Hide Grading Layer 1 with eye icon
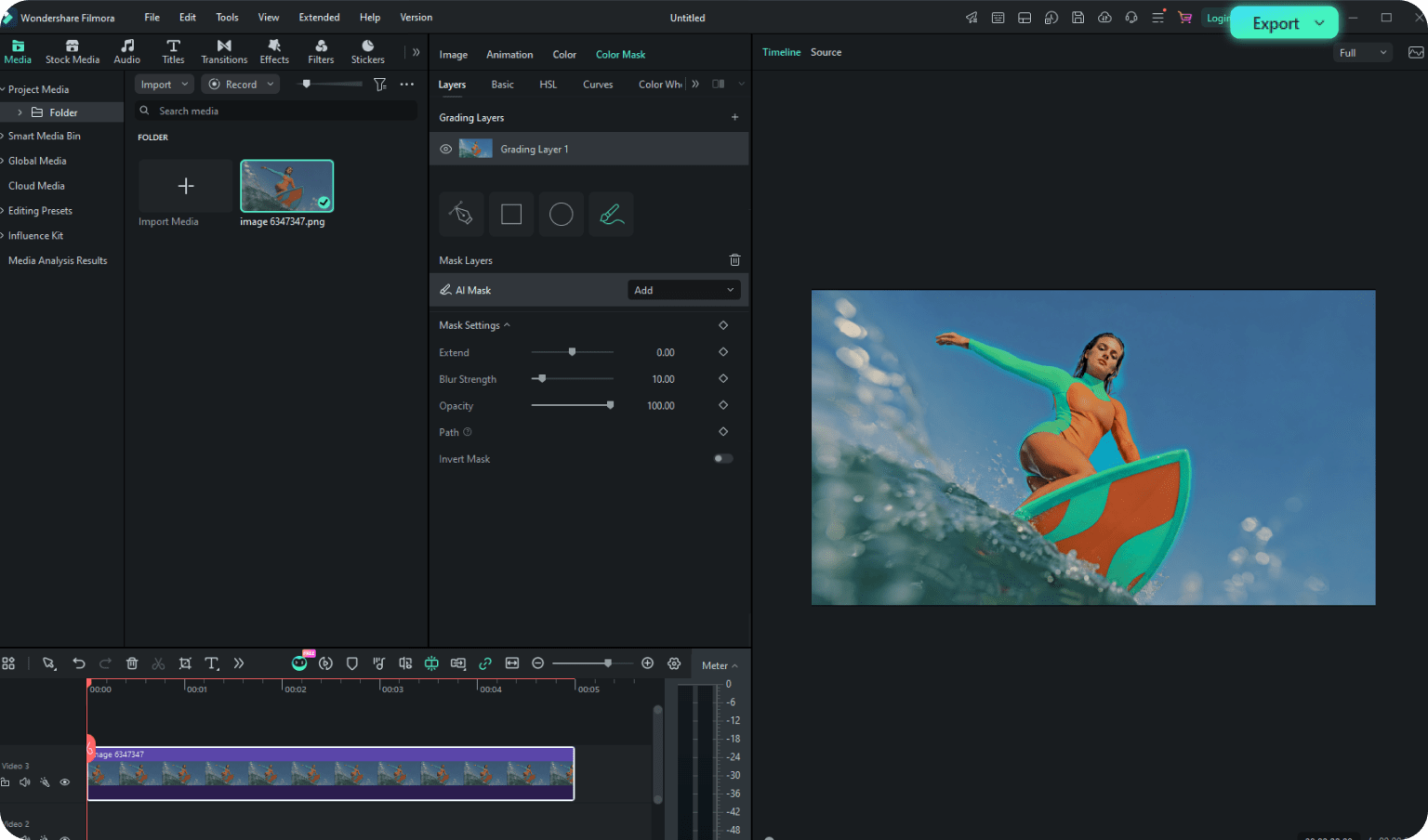 446,149
